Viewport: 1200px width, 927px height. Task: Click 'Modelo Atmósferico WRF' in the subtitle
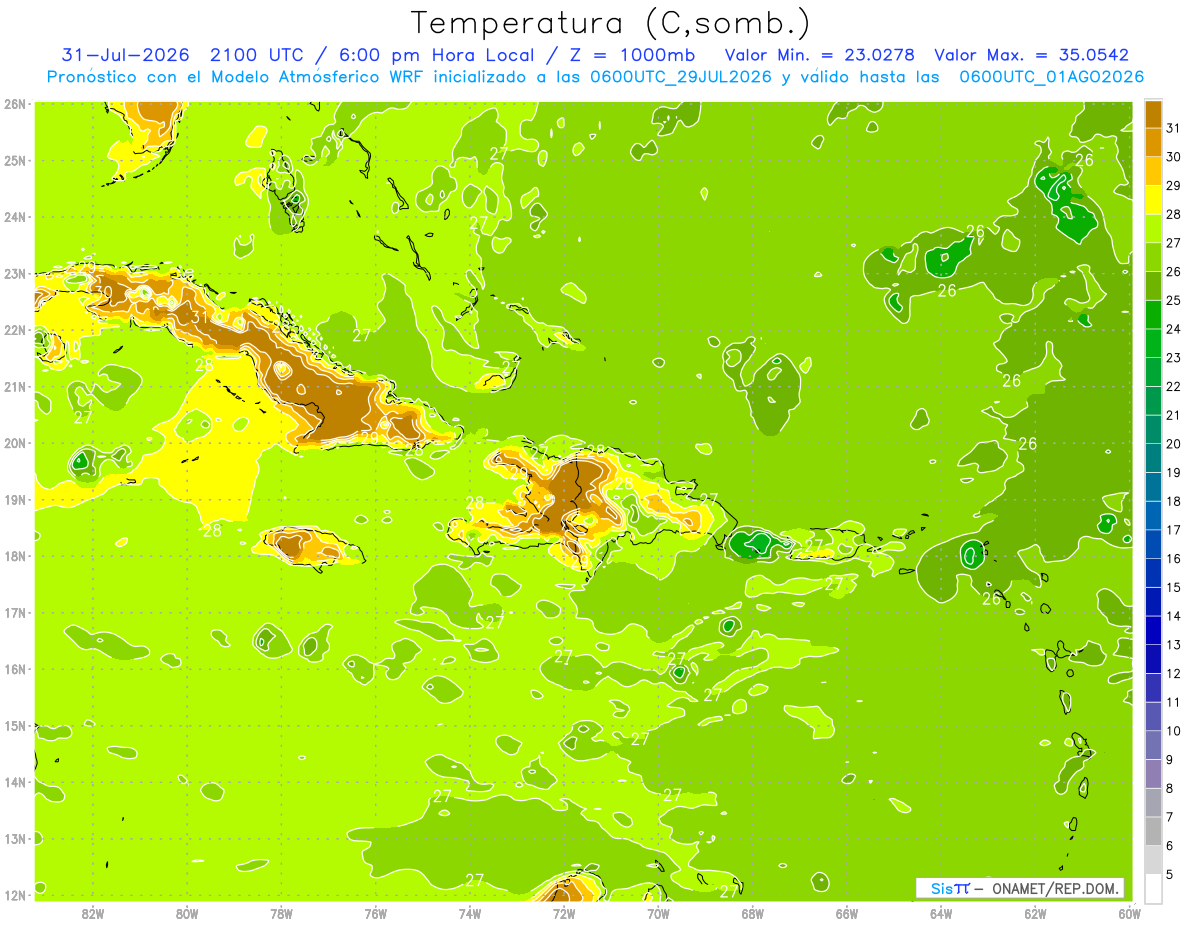point(307,77)
